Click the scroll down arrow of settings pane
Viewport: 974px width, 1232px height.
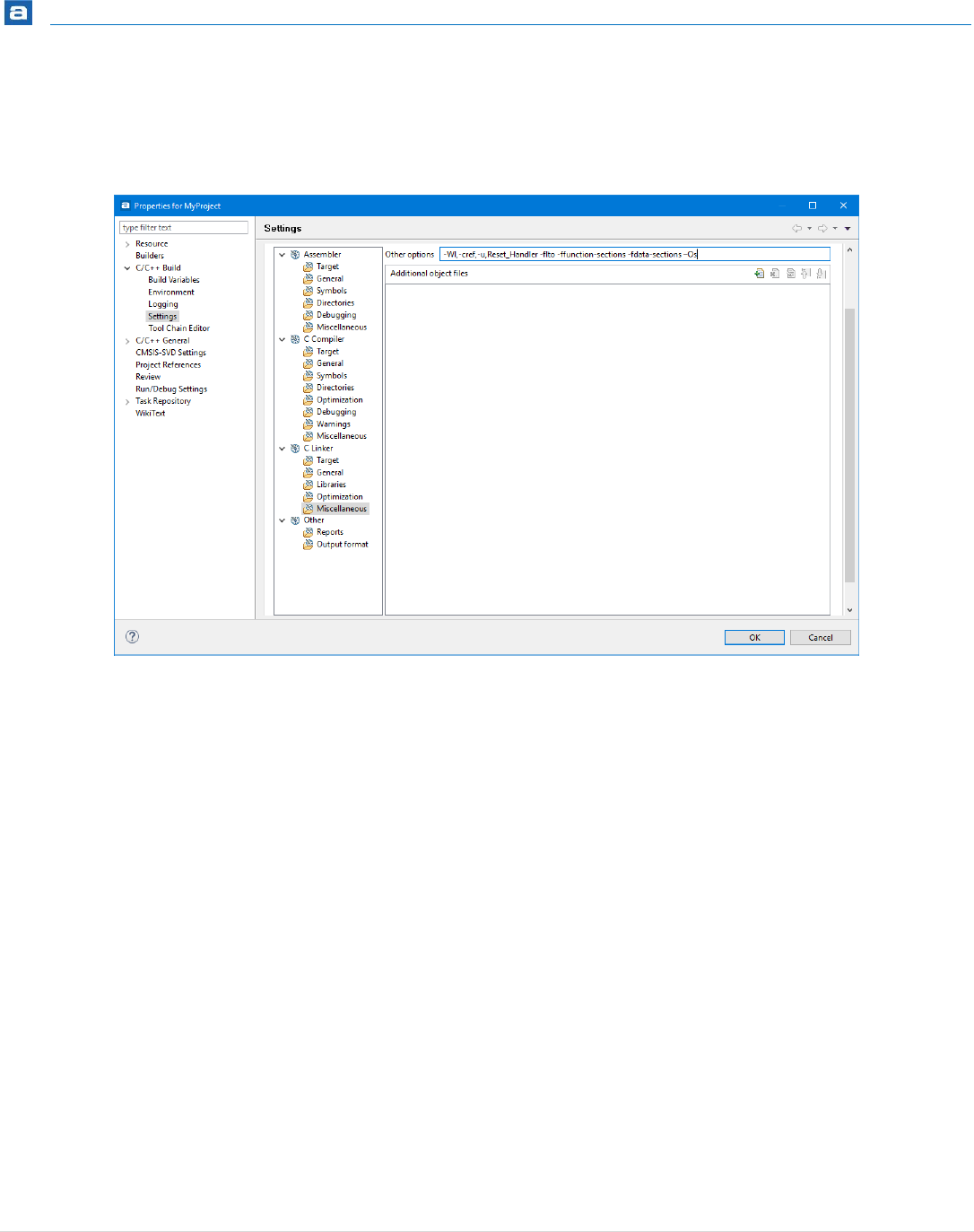[850, 610]
